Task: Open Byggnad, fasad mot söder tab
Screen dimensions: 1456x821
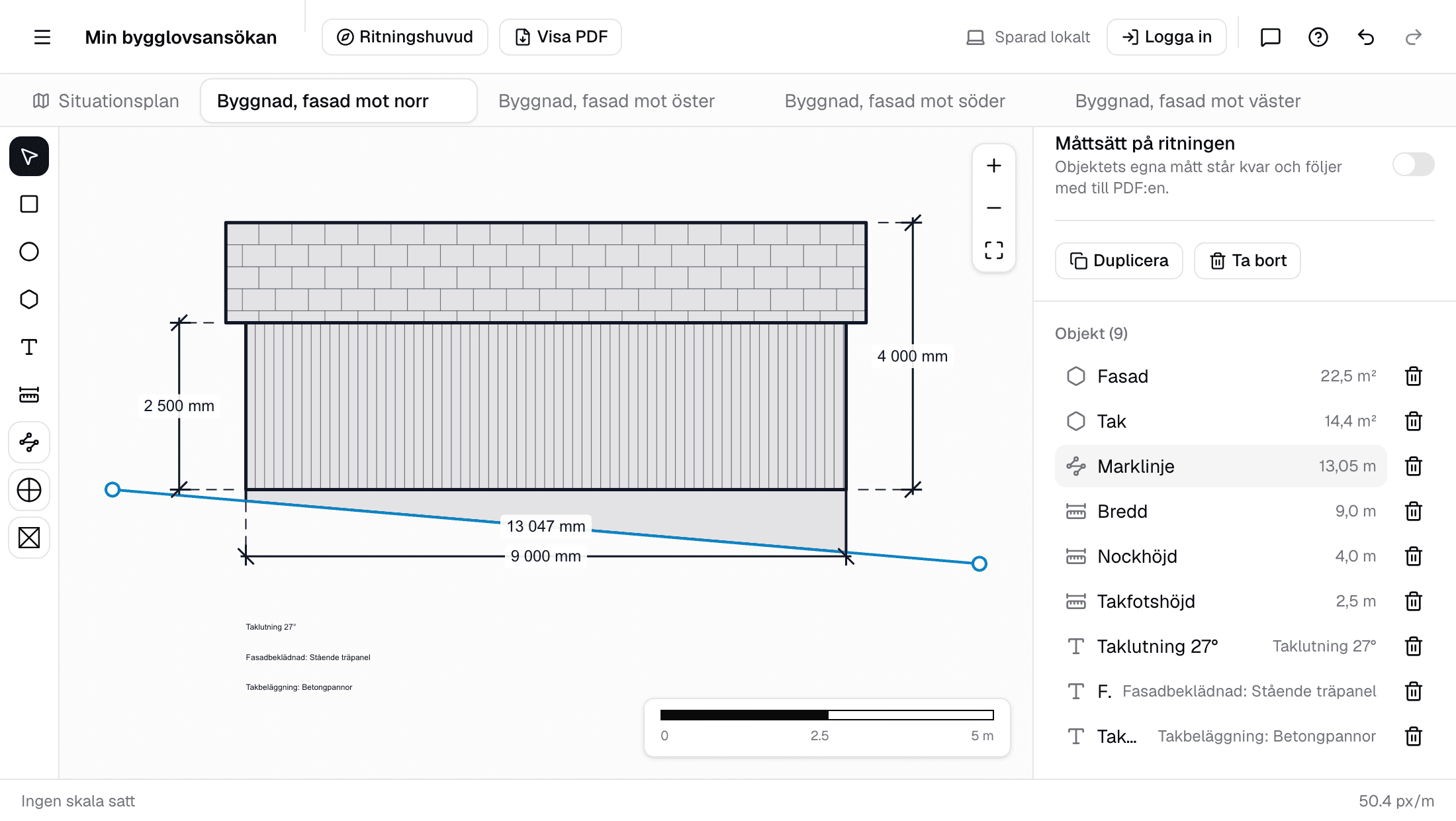Action: tap(895, 101)
